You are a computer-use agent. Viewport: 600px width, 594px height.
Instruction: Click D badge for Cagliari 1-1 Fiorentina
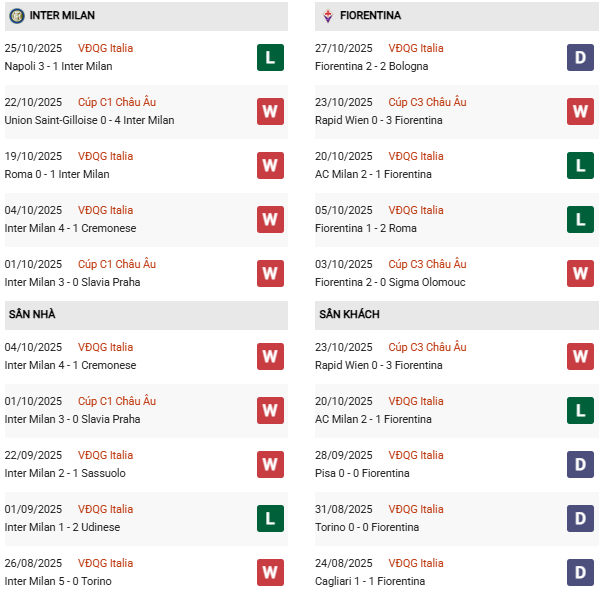click(x=580, y=572)
